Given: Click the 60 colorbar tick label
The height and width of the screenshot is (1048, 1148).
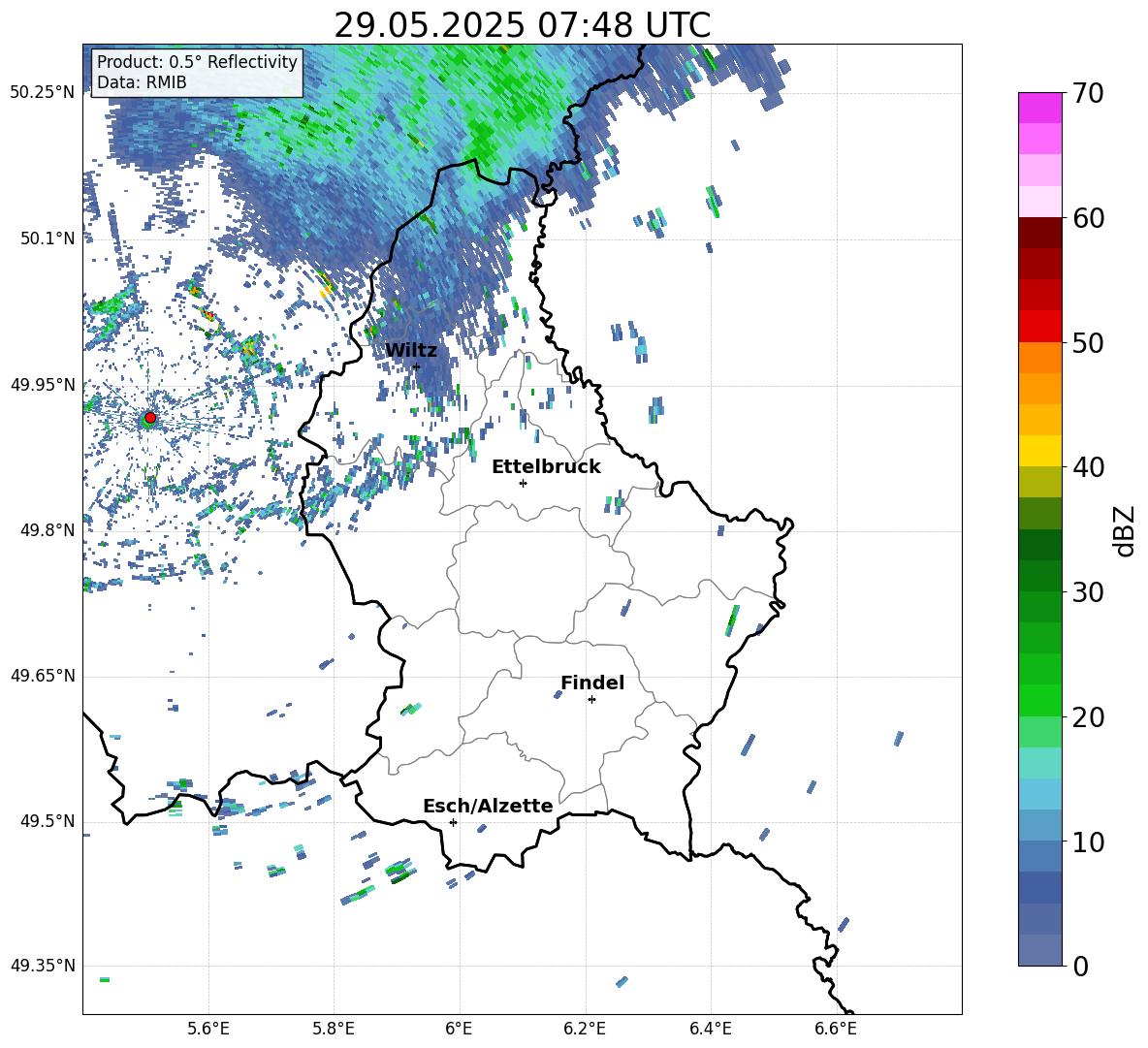Looking at the screenshot, I should (1088, 218).
